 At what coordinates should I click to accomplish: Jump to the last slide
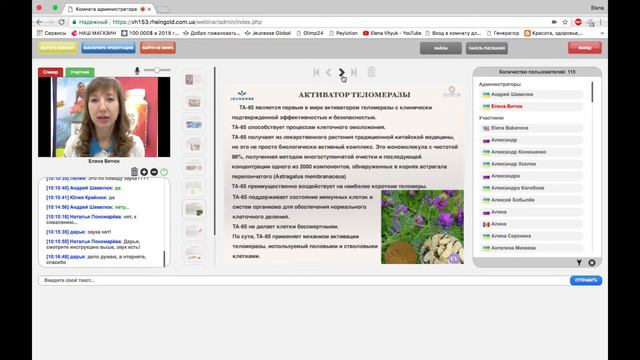354,72
